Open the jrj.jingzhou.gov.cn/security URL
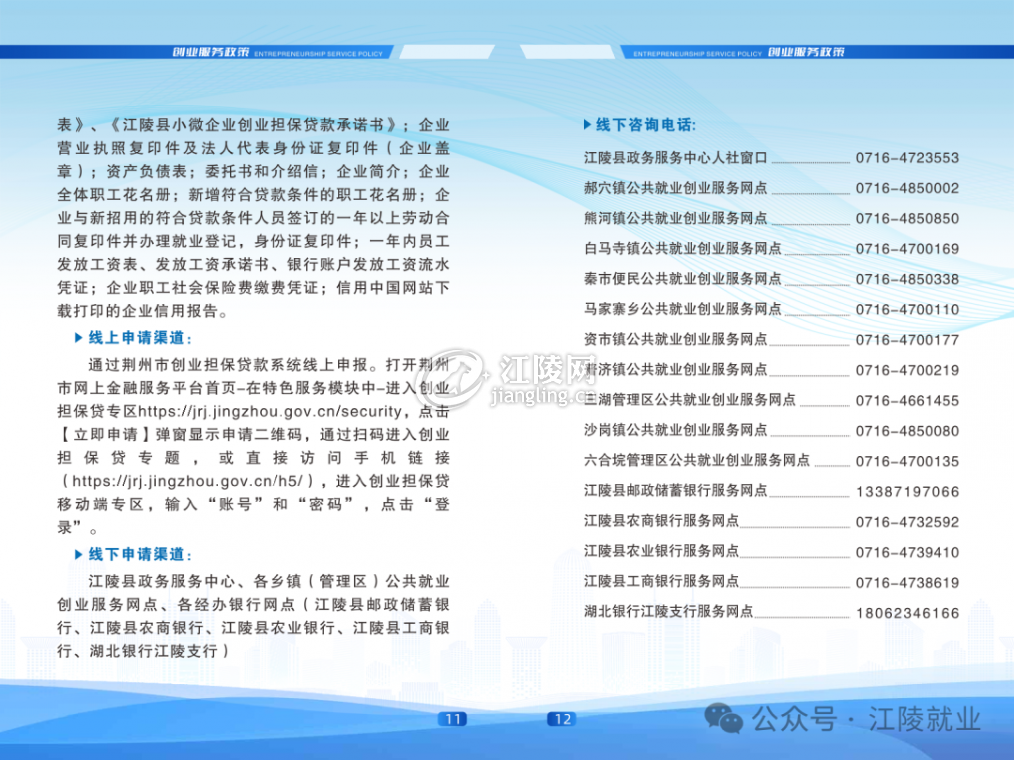Screen dimensions: 1014x760 pyautogui.click(x=270, y=411)
